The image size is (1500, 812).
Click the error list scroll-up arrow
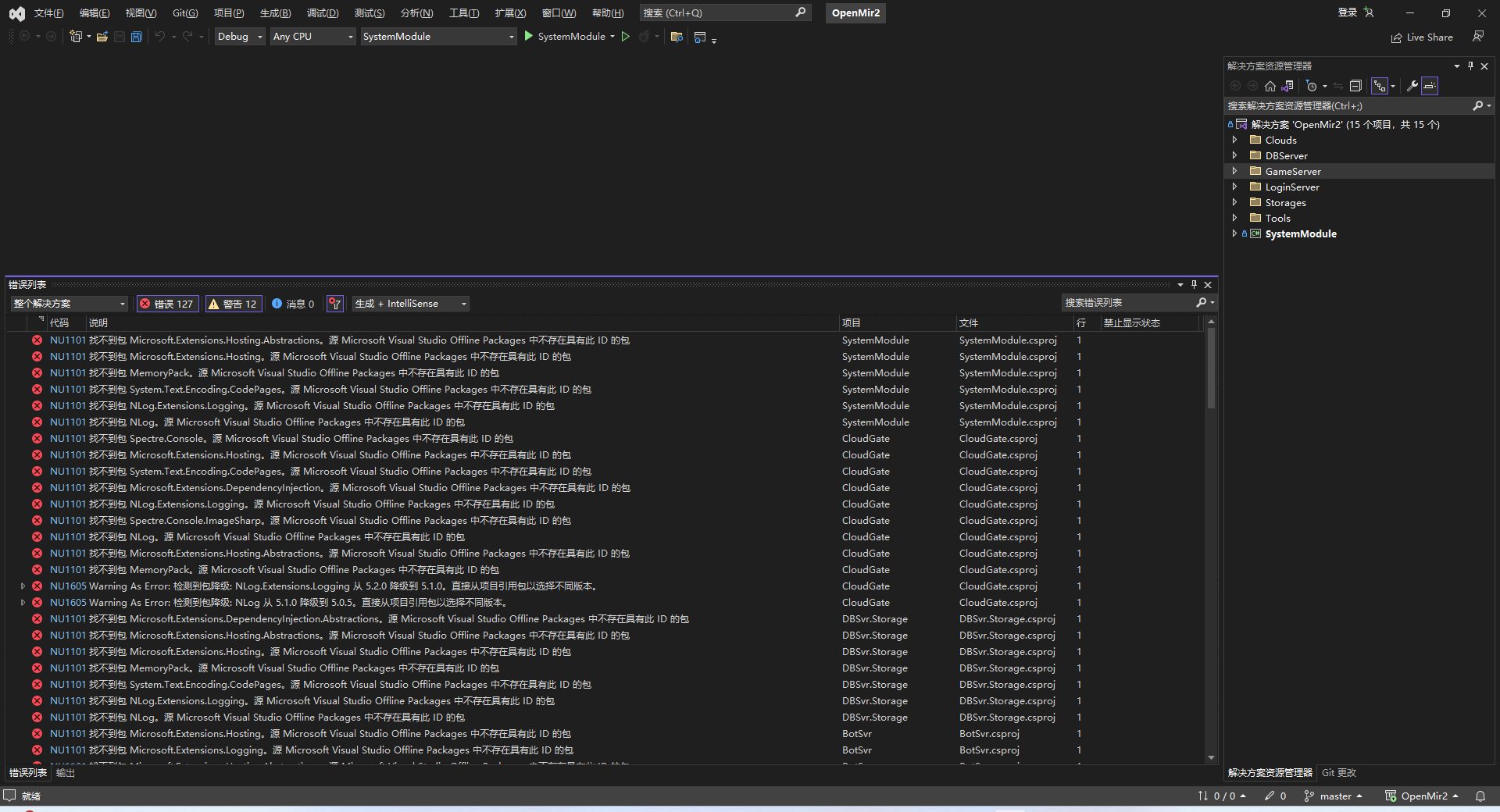pos(1211,322)
